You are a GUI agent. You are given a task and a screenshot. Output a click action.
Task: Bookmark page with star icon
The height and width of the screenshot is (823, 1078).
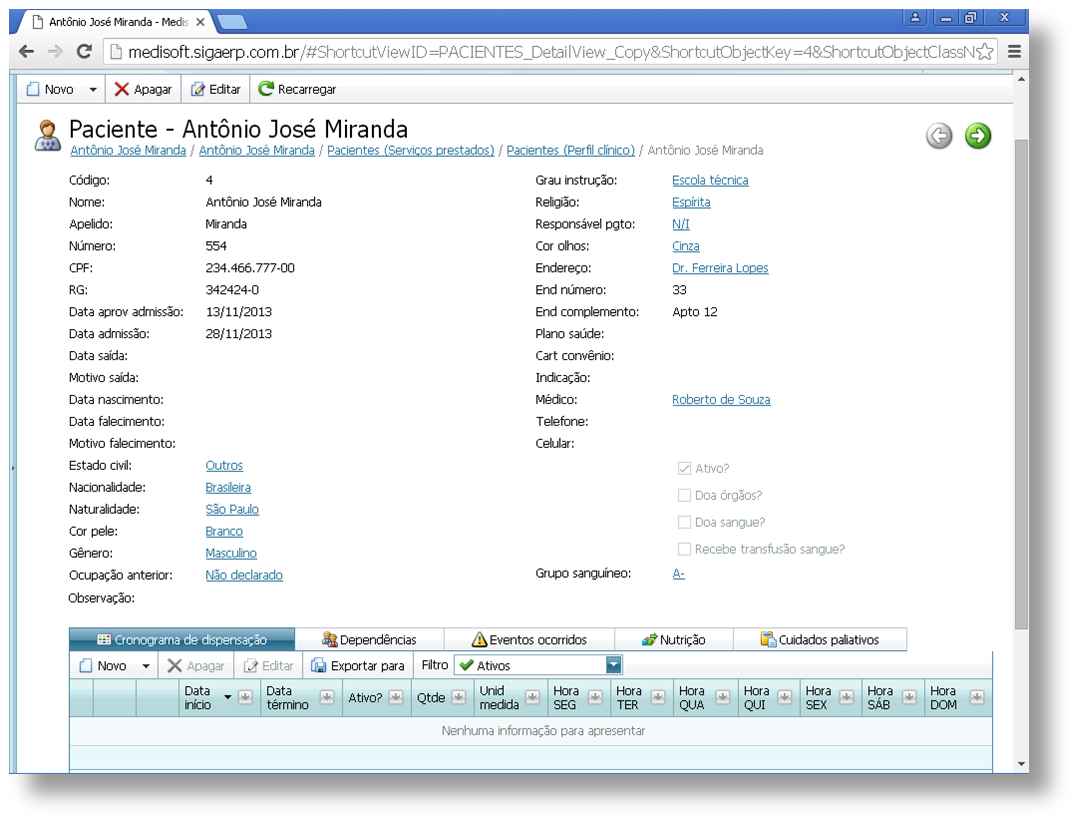984,52
